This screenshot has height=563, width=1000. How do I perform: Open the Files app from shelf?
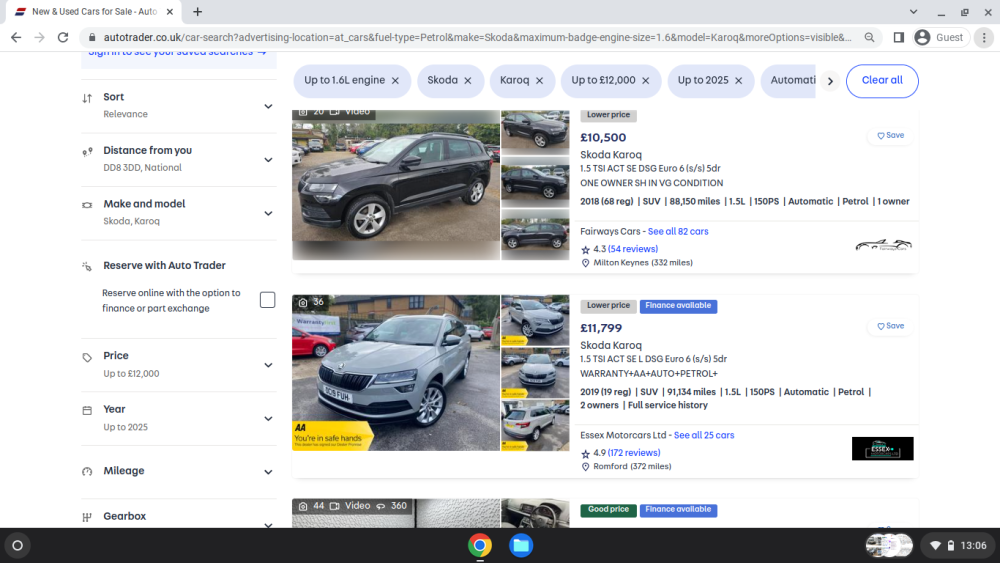521,545
